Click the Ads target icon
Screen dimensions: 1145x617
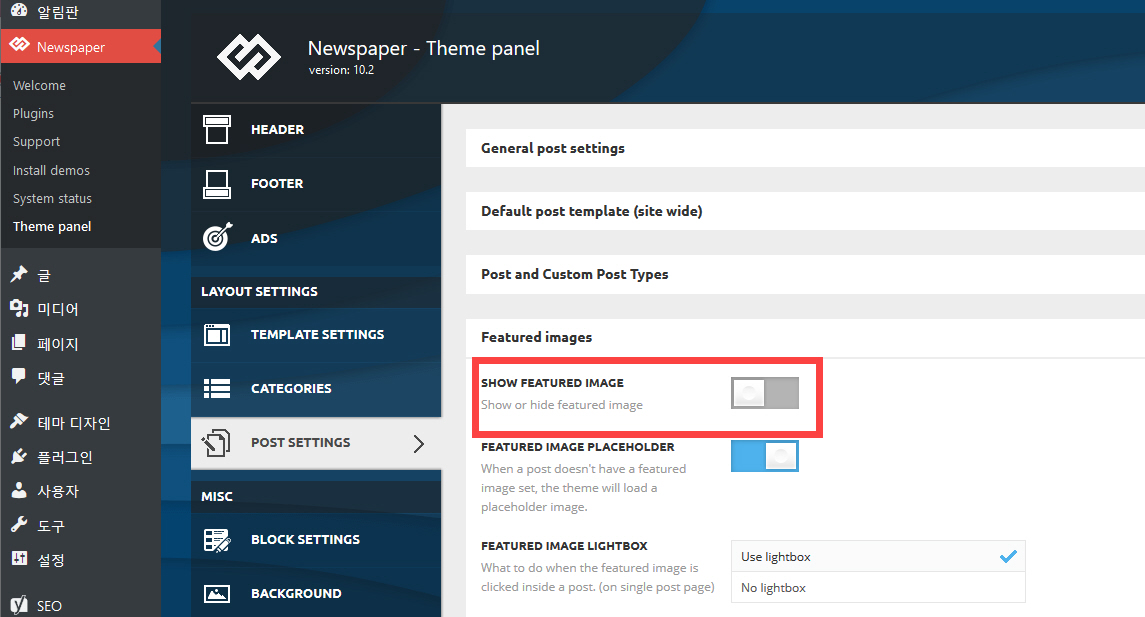218,237
